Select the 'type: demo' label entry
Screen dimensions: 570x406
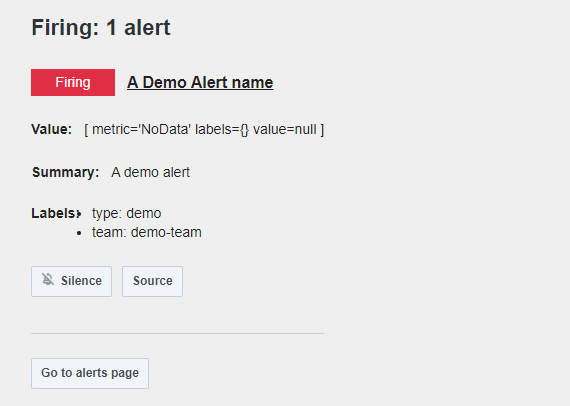127,213
